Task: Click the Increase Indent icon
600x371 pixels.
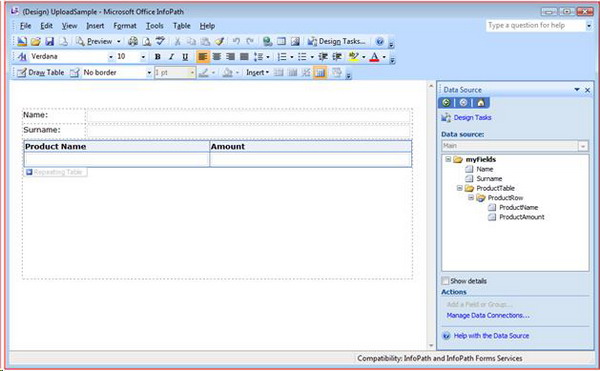Action: coord(337,57)
